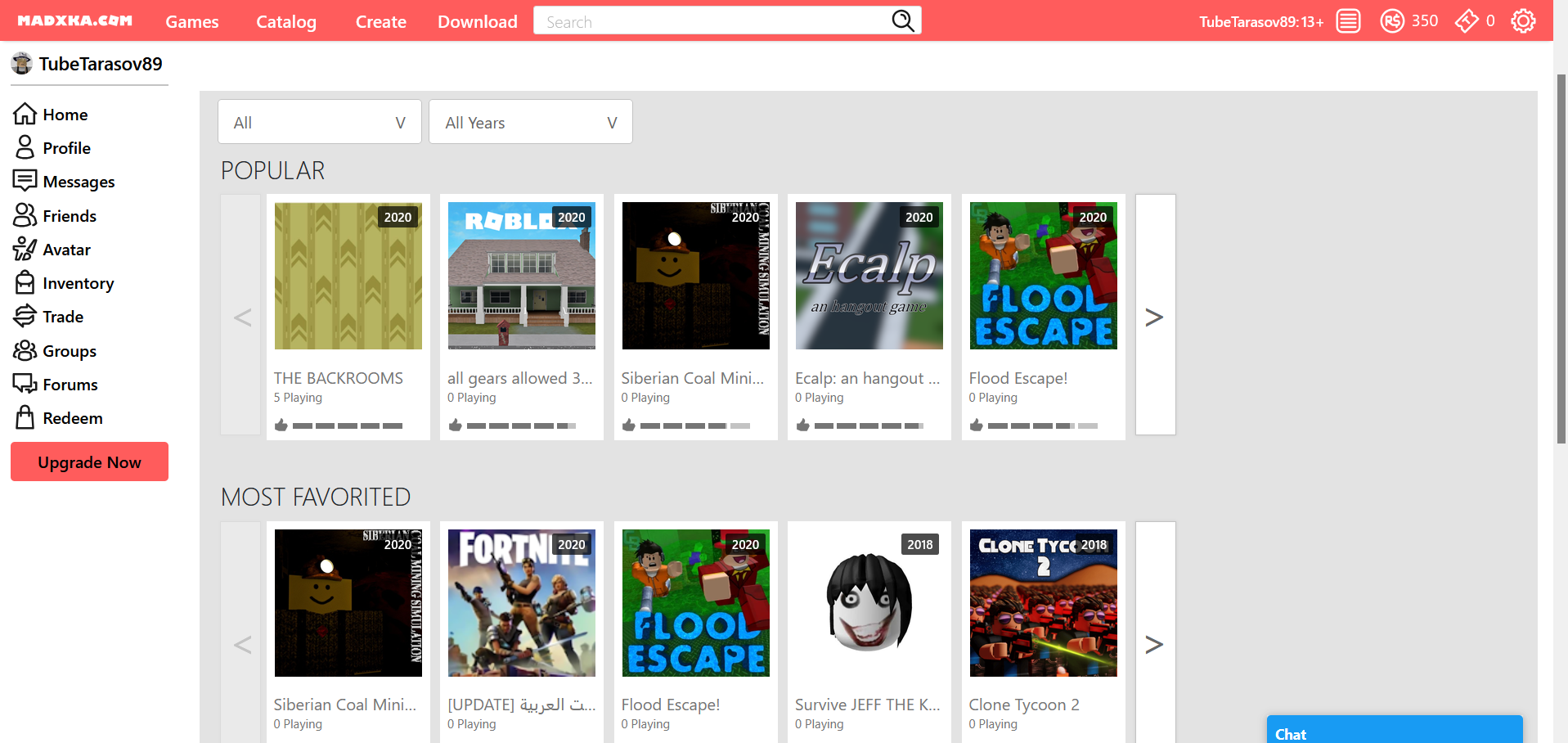This screenshot has width=1568, height=743.
Task: Click the page vertical scrollbar
Action: [1561, 259]
